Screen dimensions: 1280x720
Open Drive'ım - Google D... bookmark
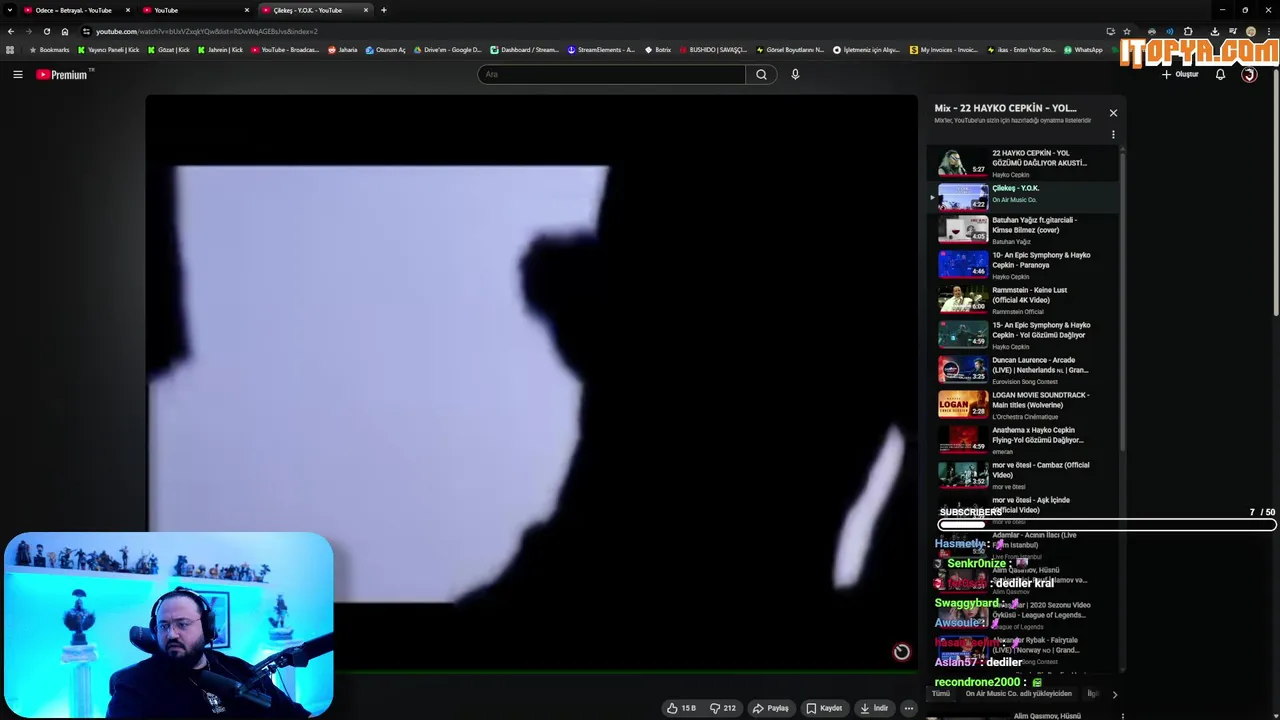pos(447,50)
